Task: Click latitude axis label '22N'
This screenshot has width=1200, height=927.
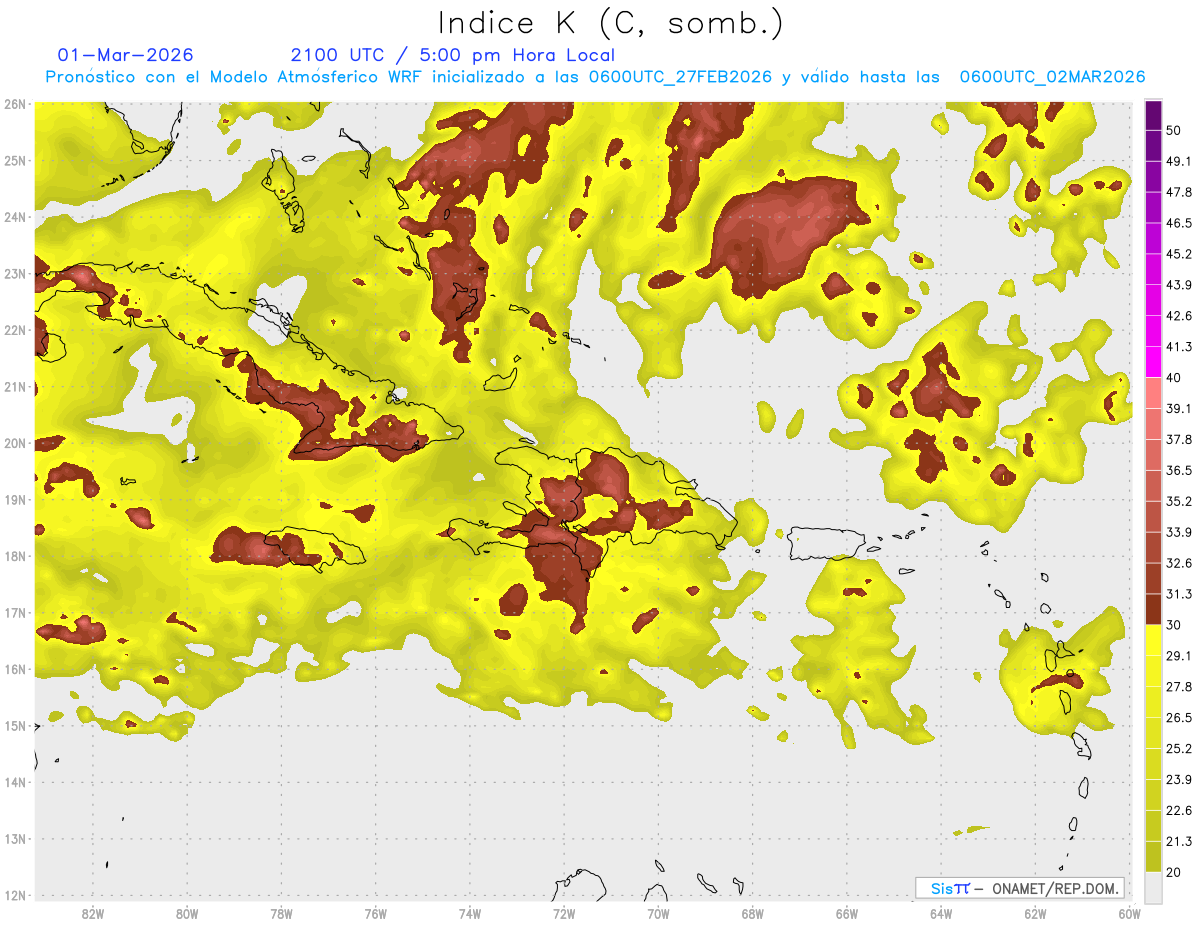Action: click(15, 330)
